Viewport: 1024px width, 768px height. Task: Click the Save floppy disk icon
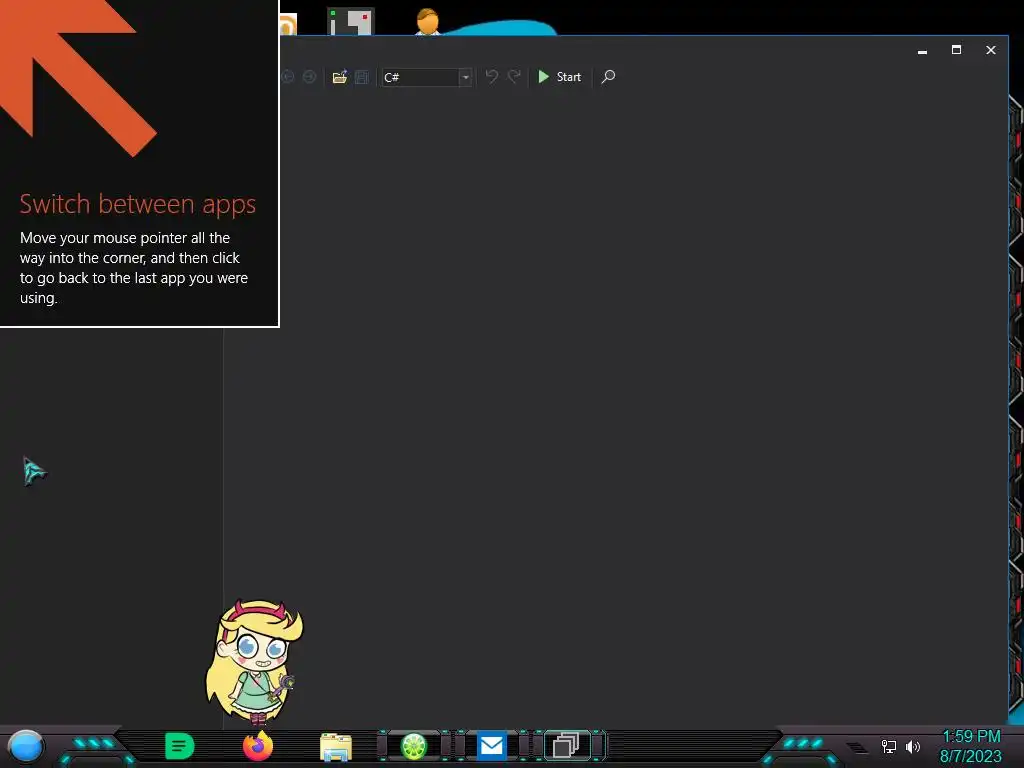(361, 77)
